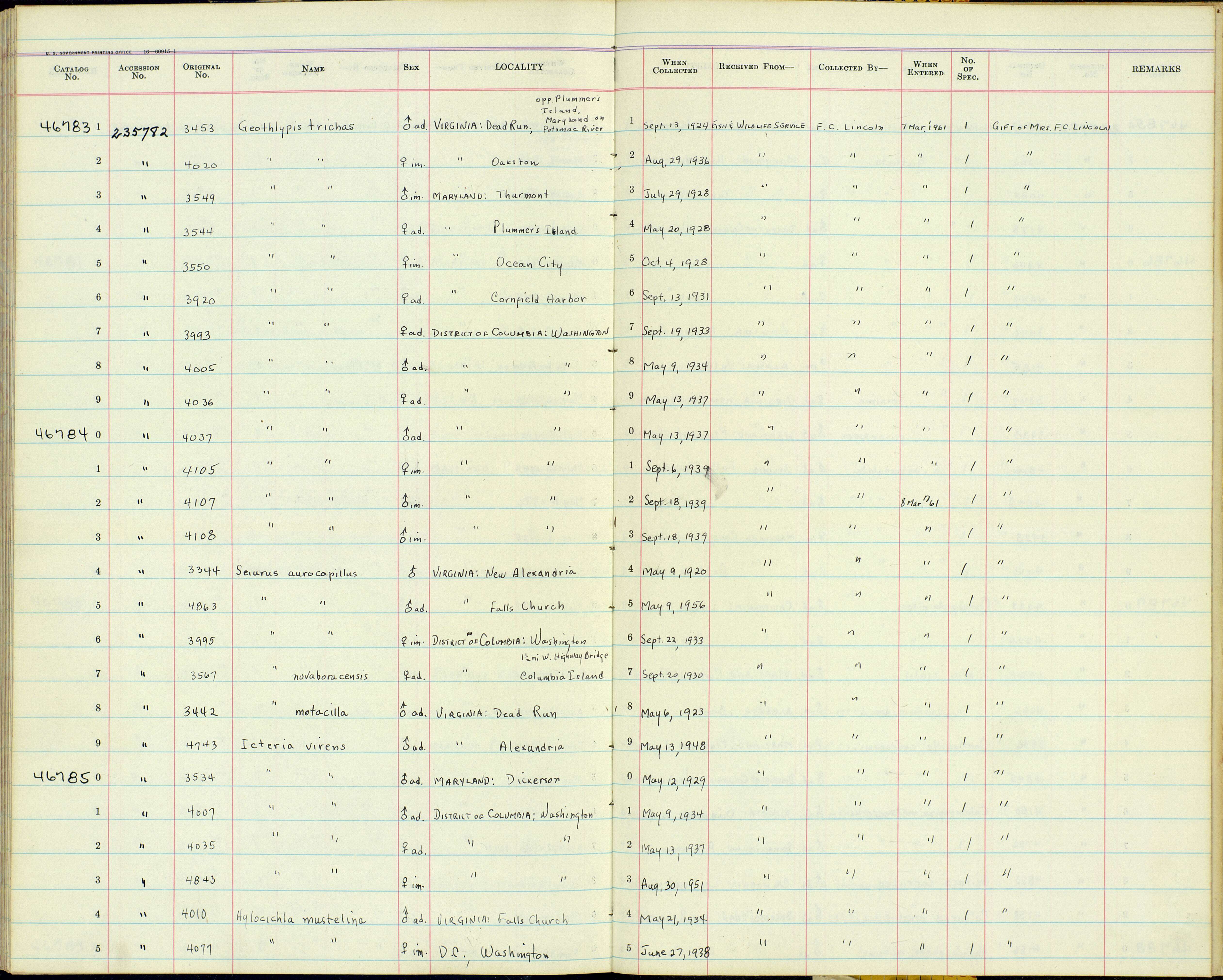Click original number 4105
Image resolution: width=1223 pixels, height=980 pixels.
point(199,470)
